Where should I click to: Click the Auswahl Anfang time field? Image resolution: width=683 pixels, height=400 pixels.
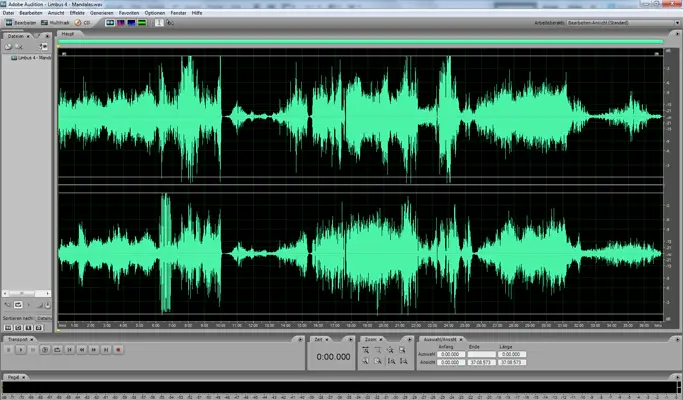coord(449,354)
